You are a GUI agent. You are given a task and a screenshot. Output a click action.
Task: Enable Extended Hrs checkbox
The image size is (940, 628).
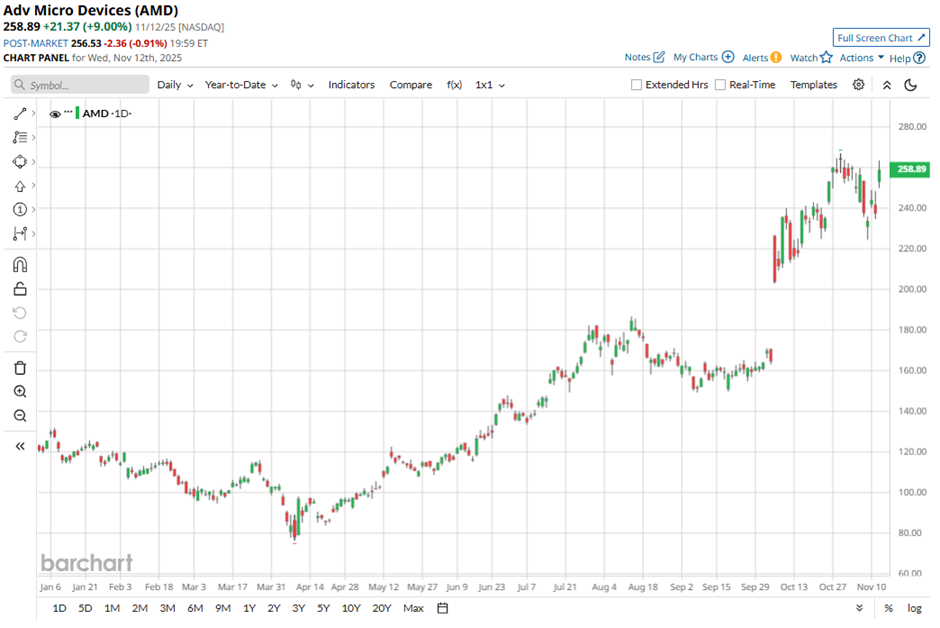tap(636, 84)
